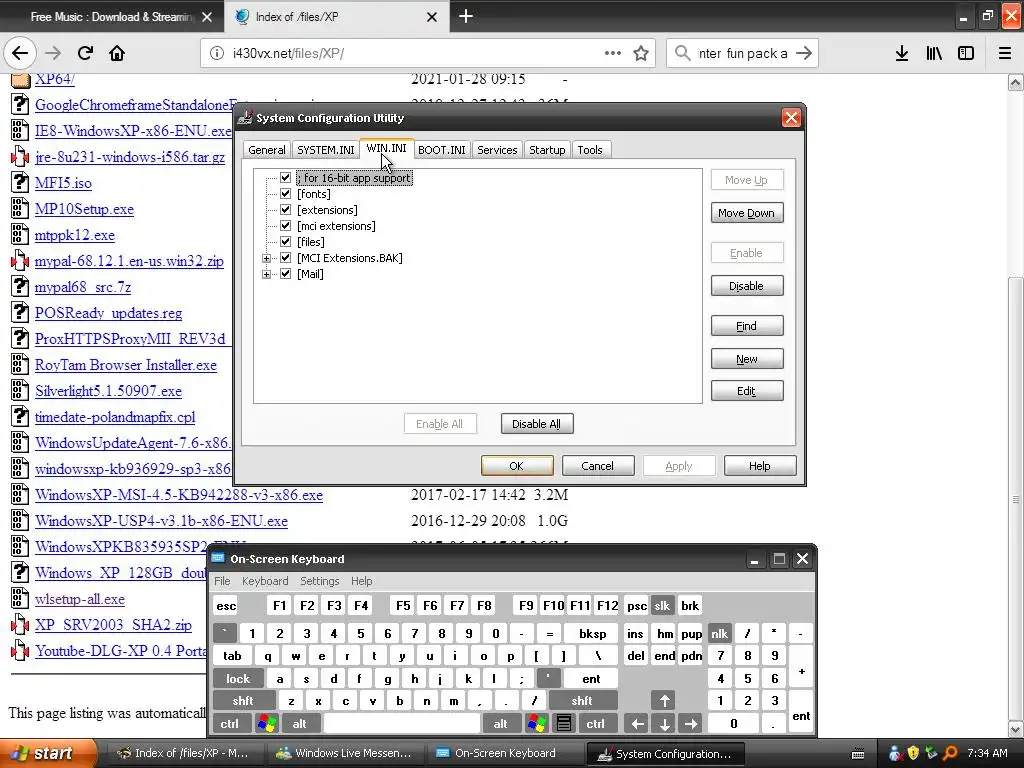Toggle the browser sidebar icon

[x=966, y=53]
